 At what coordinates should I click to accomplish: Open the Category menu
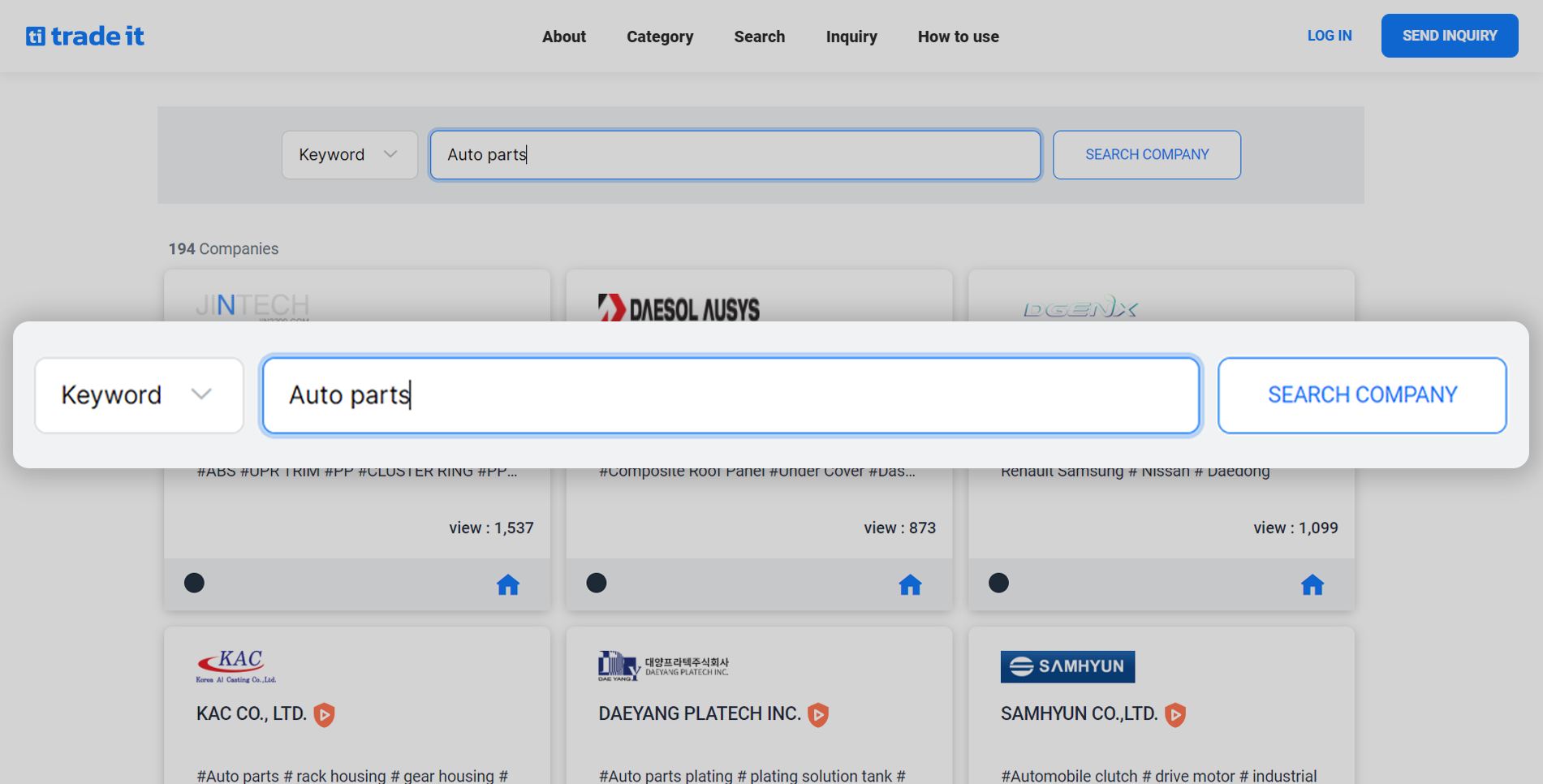point(659,37)
